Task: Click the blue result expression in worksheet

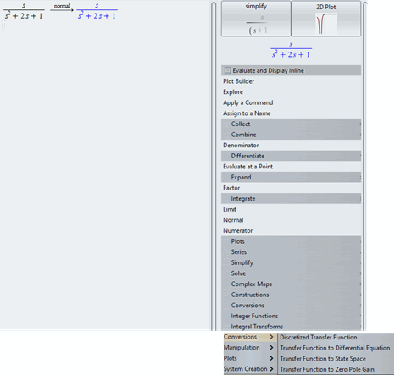Action: tap(97, 12)
